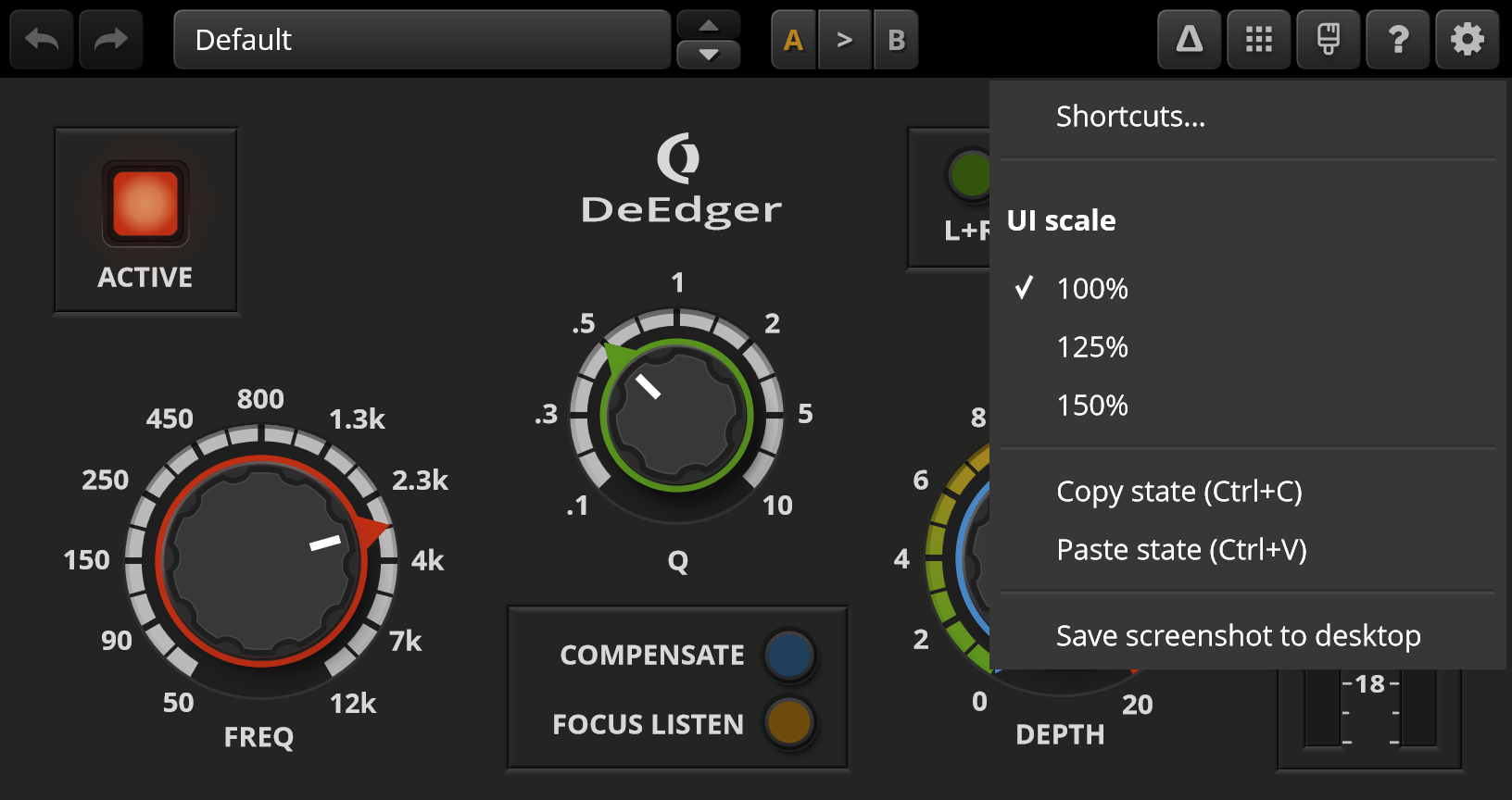The image size is (1512, 800).
Task: Click the paintbrush theme icon
Action: tap(1329, 40)
